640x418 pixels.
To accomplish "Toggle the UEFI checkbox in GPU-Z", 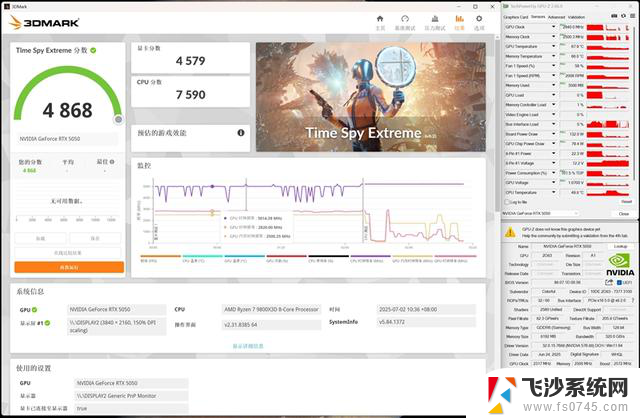I will pos(619,282).
